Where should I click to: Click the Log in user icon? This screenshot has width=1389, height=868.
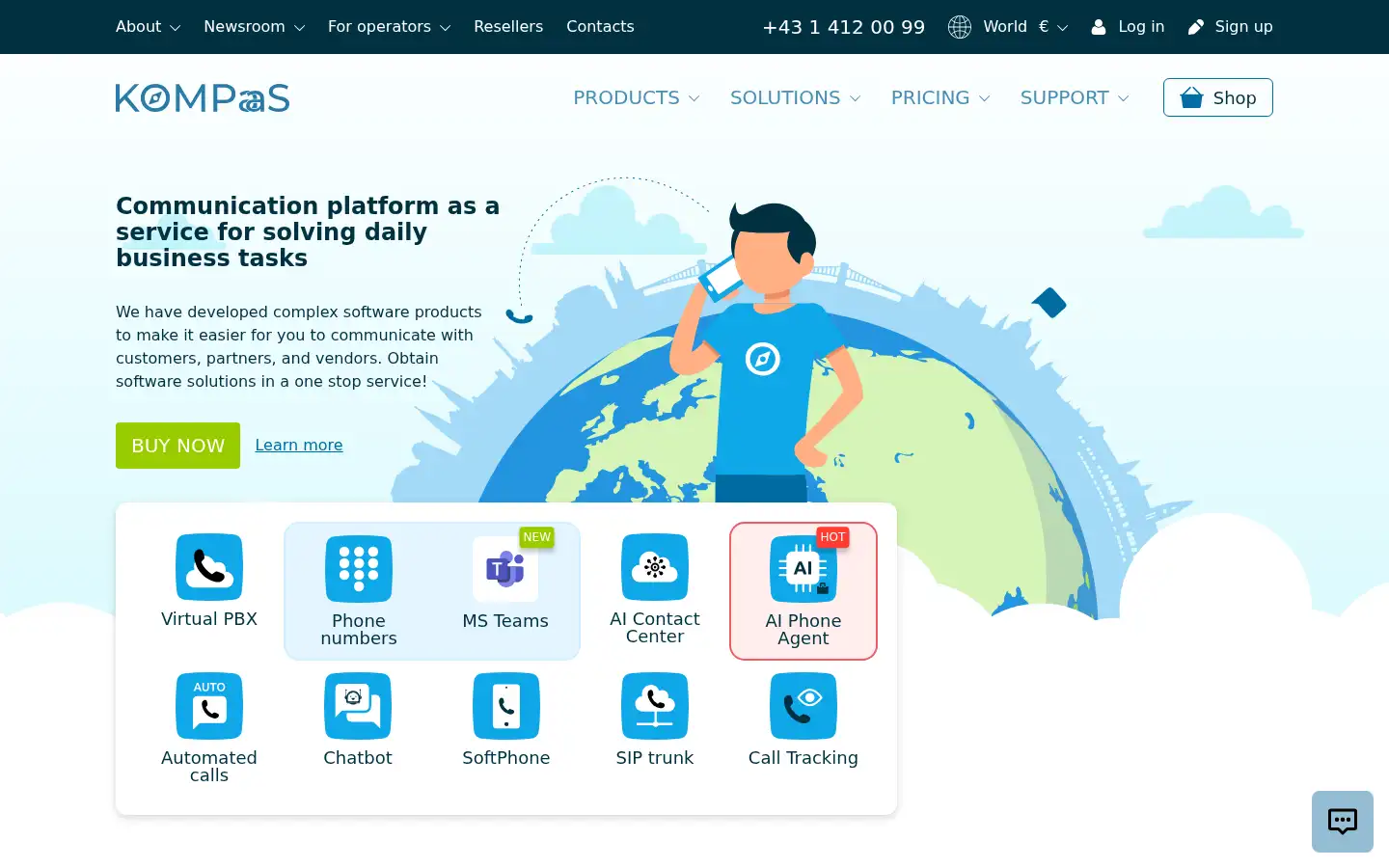pyautogui.click(x=1099, y=27)
